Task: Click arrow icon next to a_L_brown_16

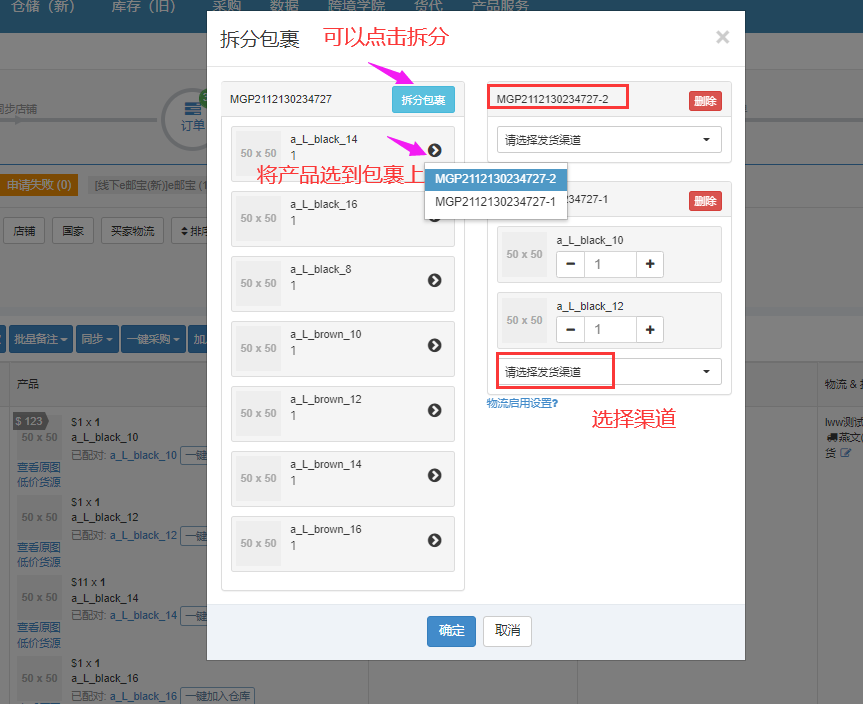Action: [x=434, y=540]
